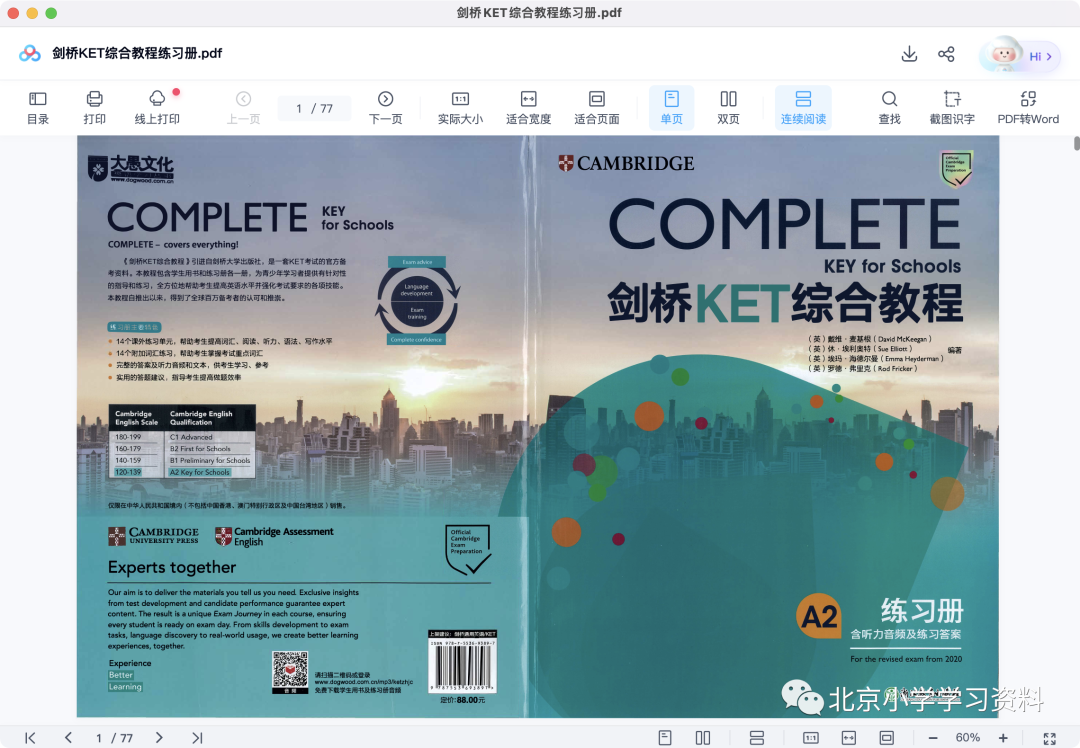Toggle 双页 double page mode
Viewport: 1080px width, 748px height.
728,108
